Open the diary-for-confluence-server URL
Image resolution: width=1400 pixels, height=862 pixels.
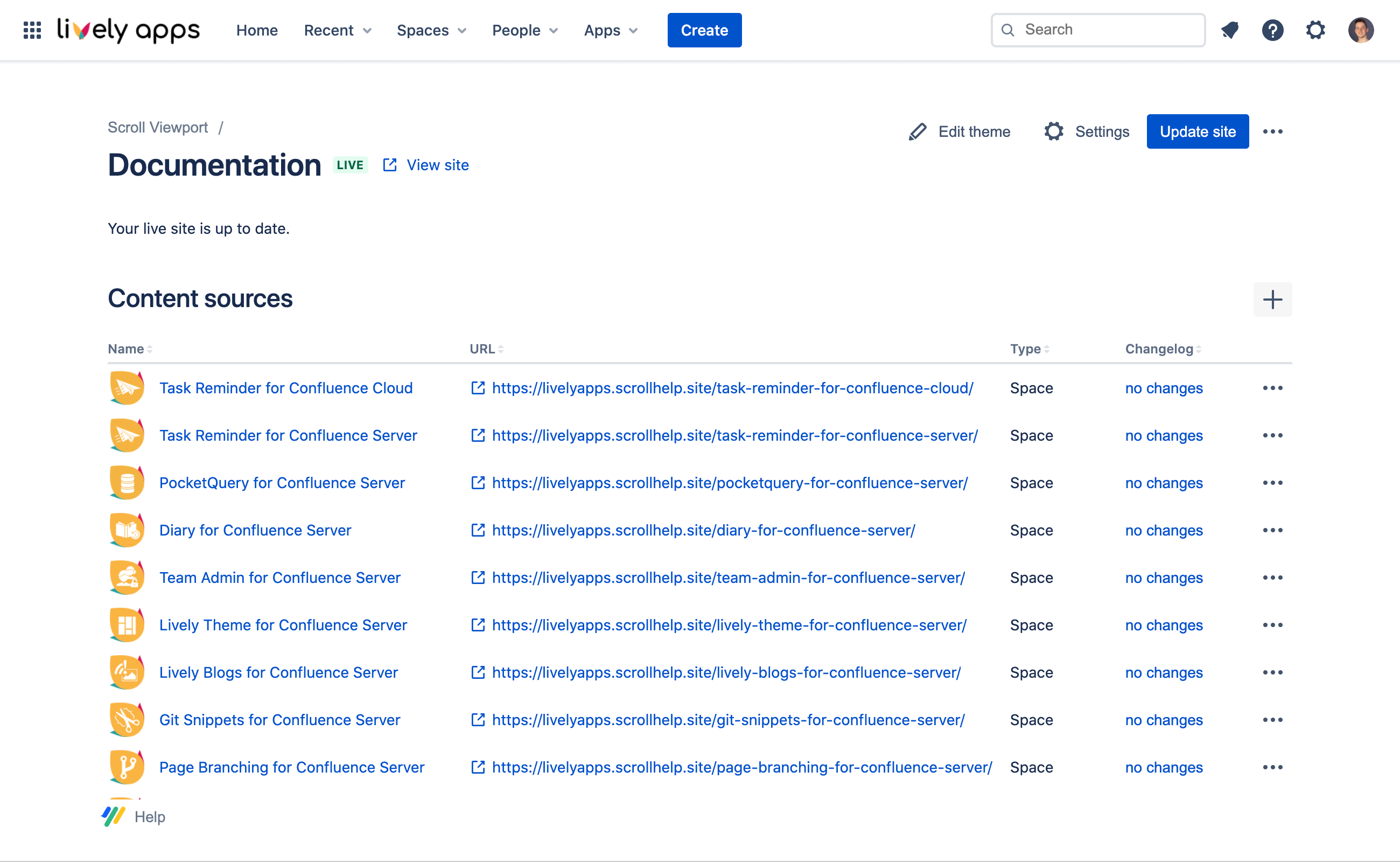(x=703, y=530)
